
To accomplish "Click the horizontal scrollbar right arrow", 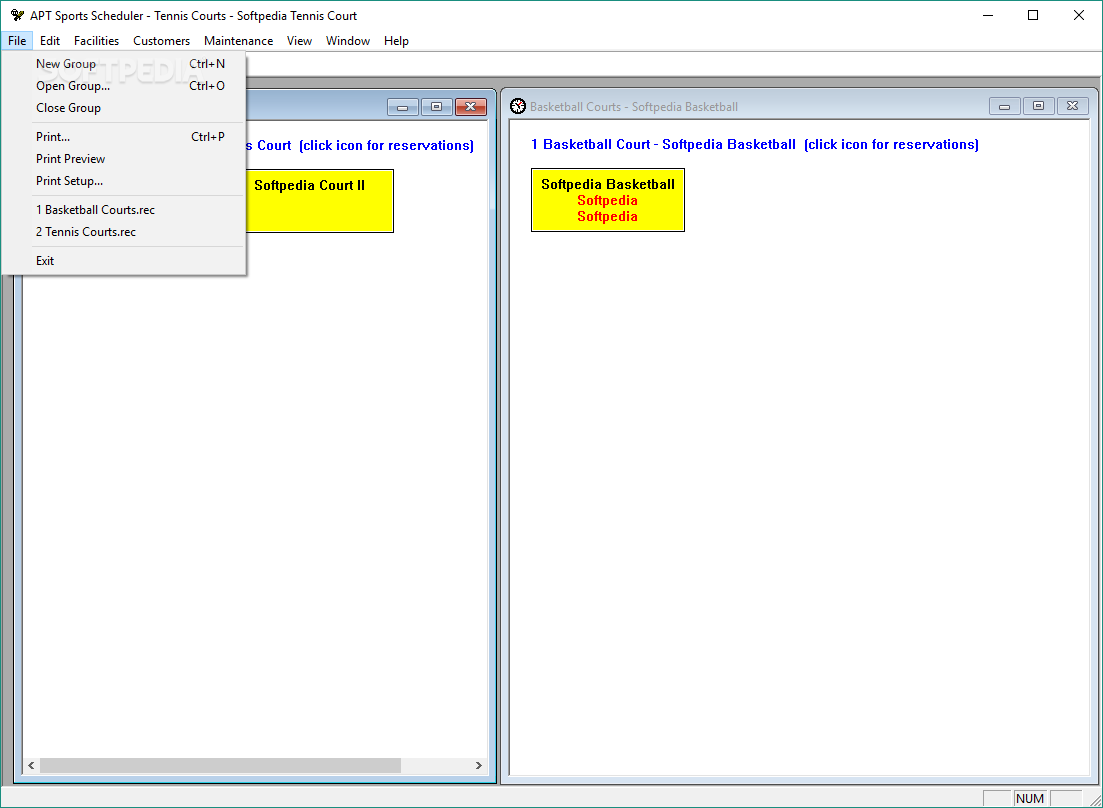I will point(478,765).
